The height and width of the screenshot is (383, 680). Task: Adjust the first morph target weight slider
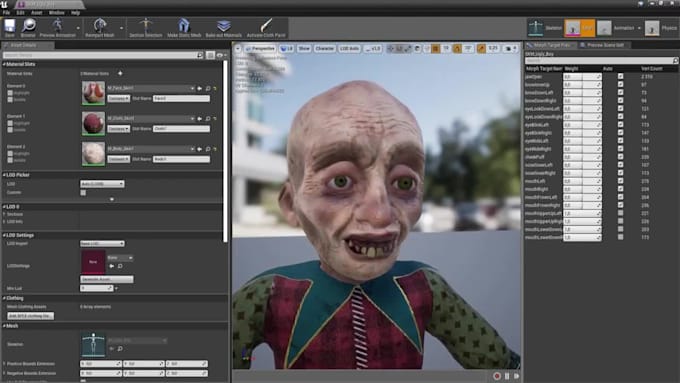coord(582,76)
